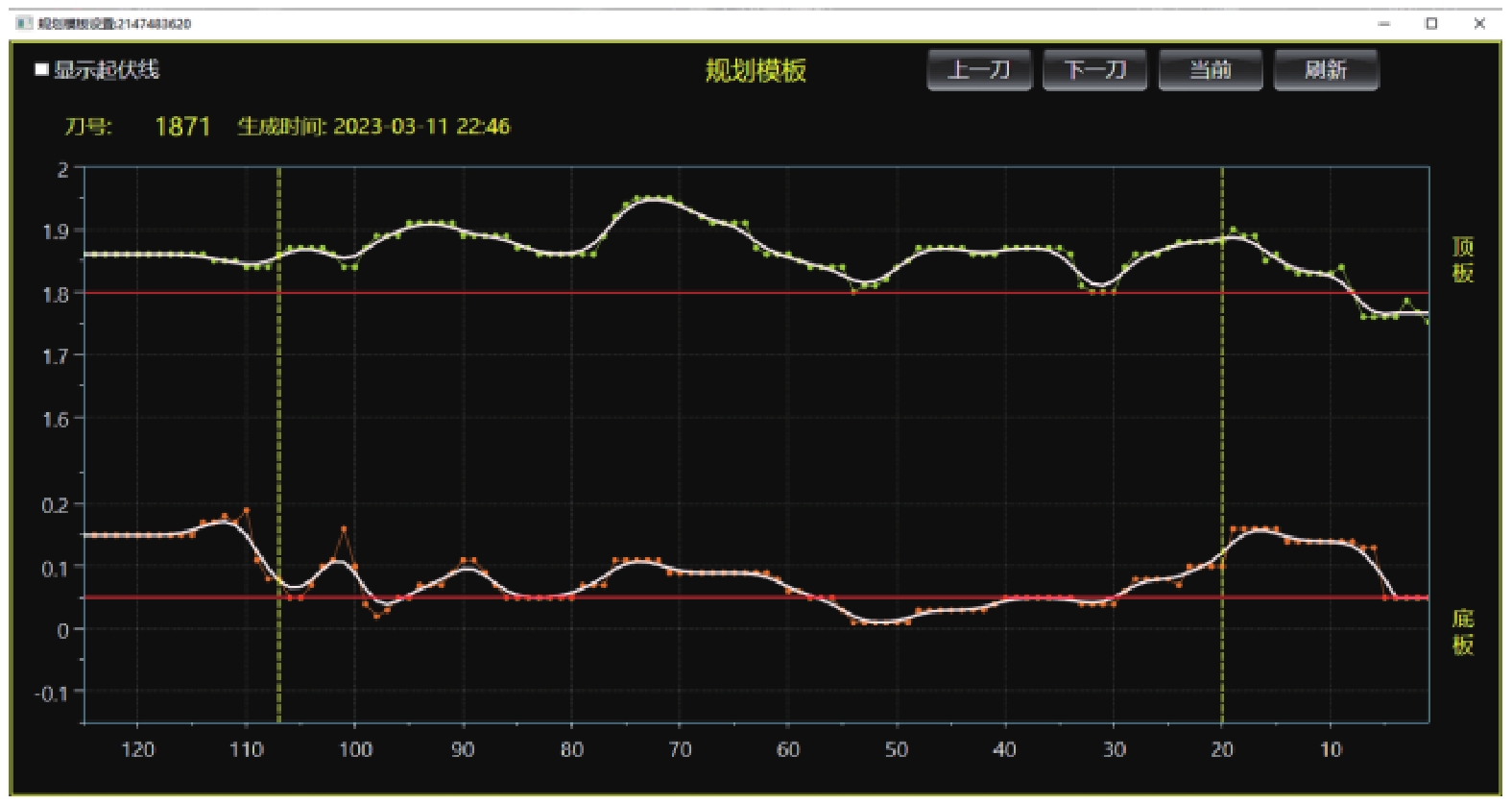Enable the 显示起伏线 checkbox
Image resolution: width=1512 pixels, height=804 pixels.
[41, 69]
